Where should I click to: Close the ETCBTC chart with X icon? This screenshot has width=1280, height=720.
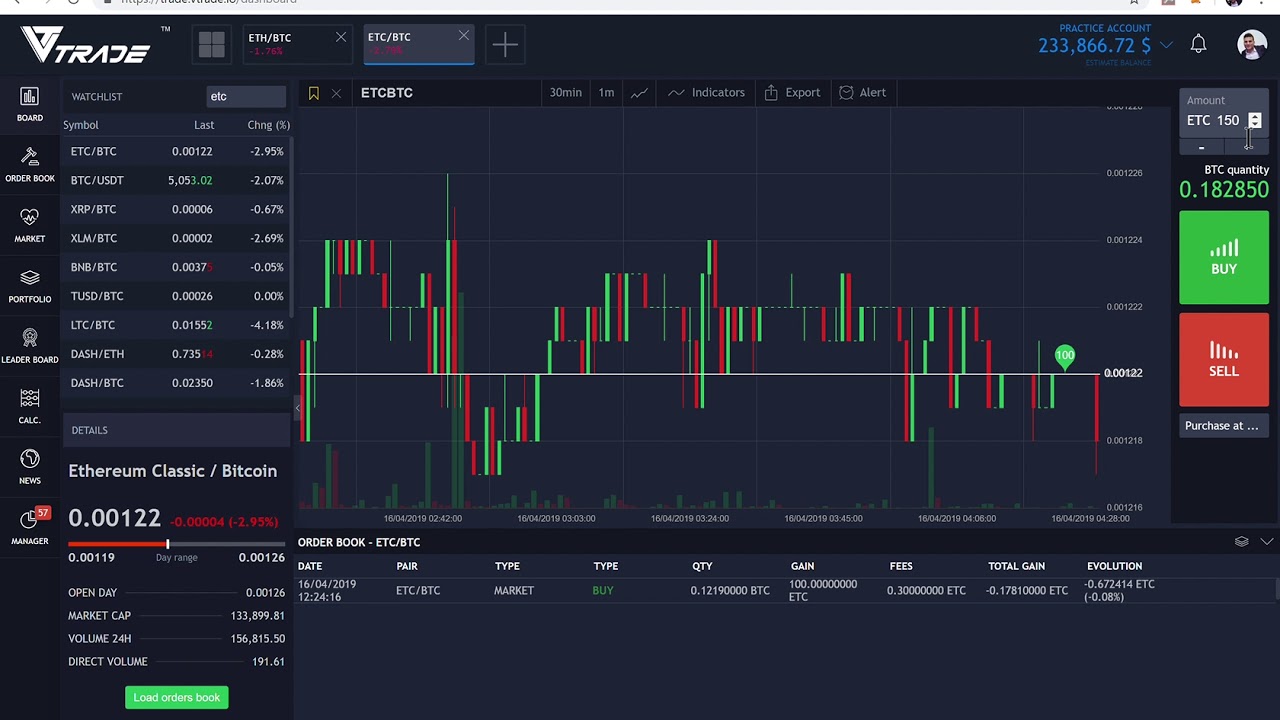pyautogui.click(x=336, y=93)
